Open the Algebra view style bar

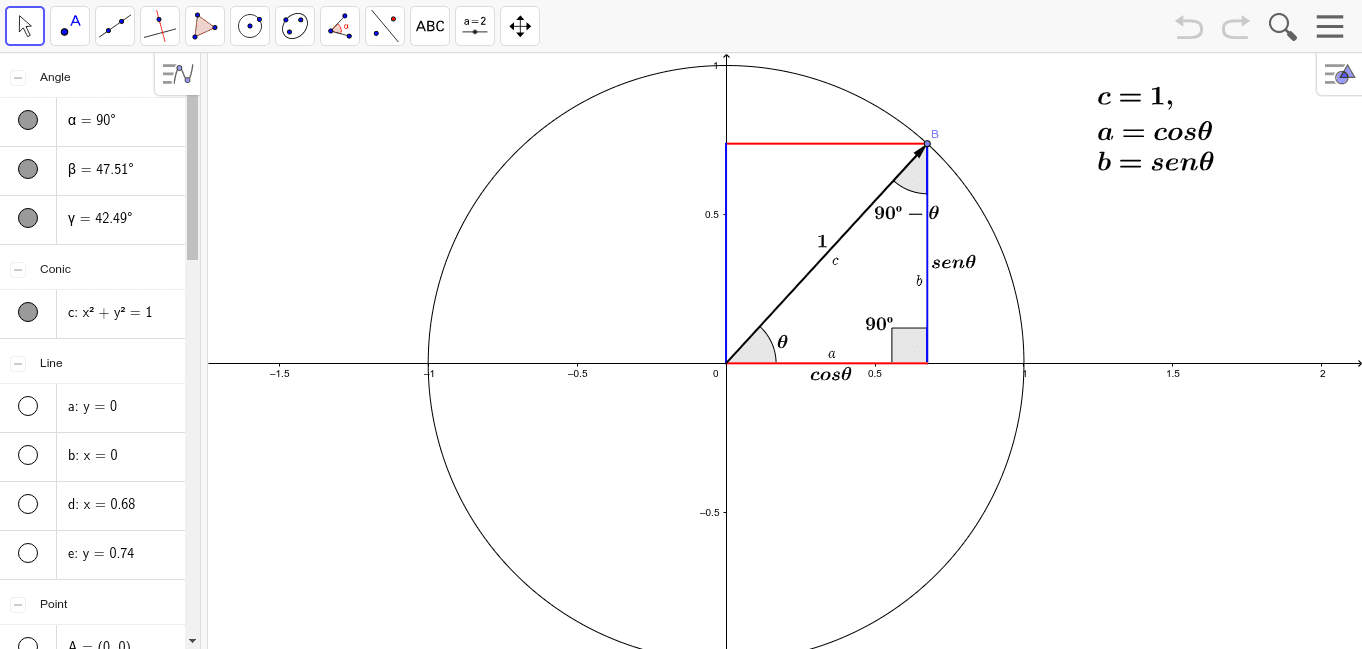click(178, 74)
